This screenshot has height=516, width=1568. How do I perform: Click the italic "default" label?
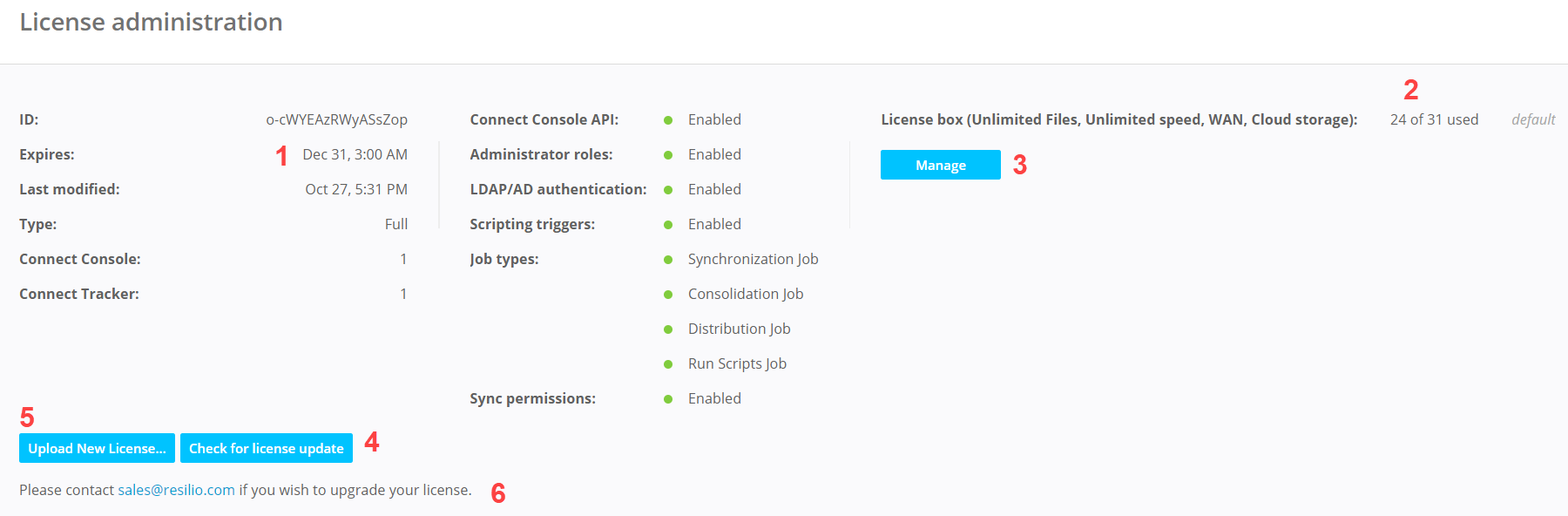1533,119
